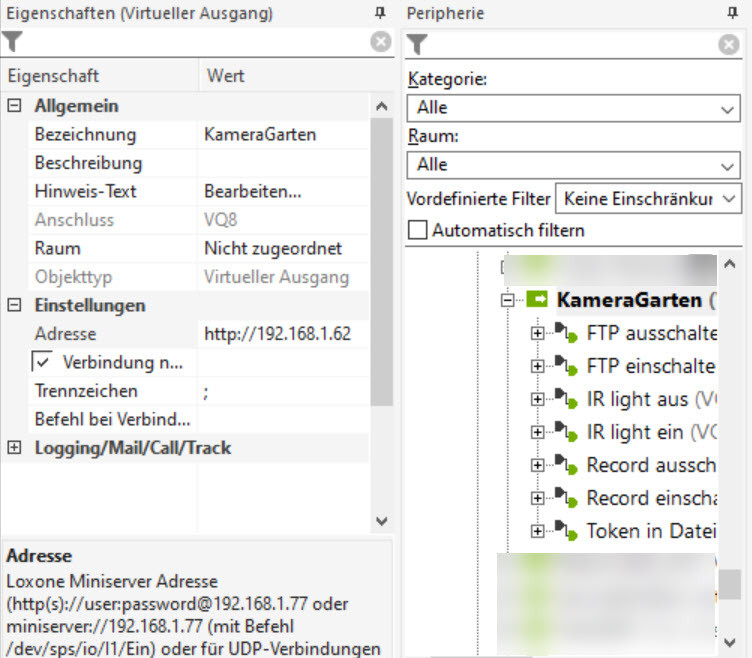Collapse the Allgemein section
The width and height of the screenshot is (752, 658).
pyautogui.click(x=14, y=106)
